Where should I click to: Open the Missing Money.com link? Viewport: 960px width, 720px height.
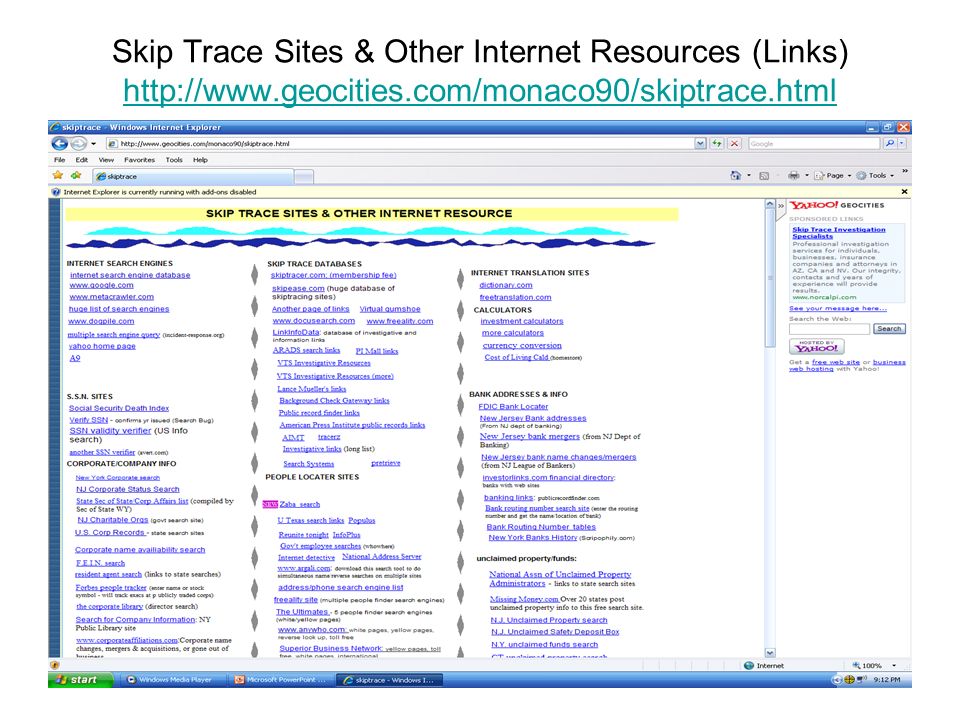(524, 599)
